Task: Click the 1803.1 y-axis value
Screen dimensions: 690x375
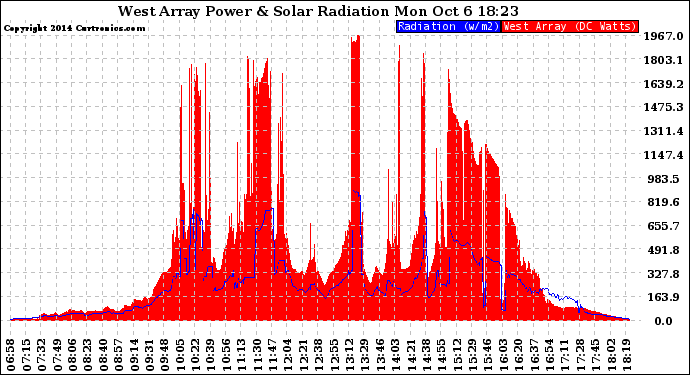Action: point(664,60)
